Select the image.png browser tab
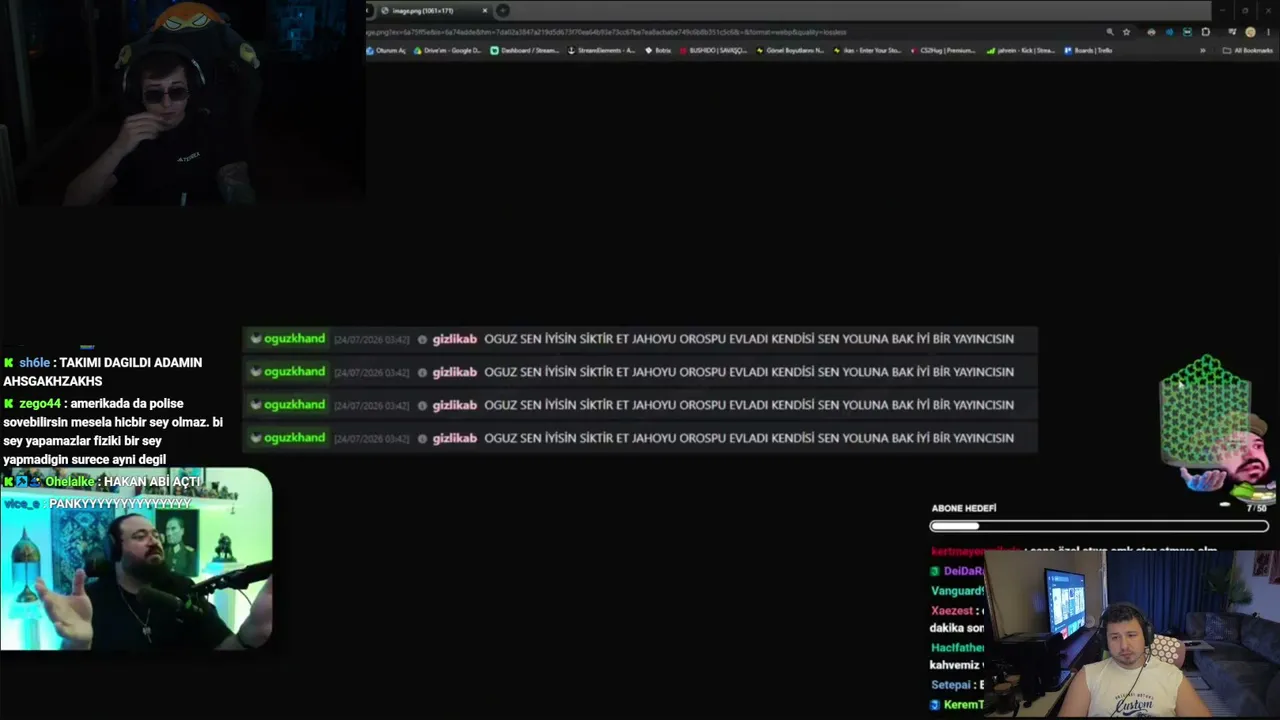Image resolution: width=1280 pixels, height=720 pixels. pyautogui.click(x=433, y=11)
